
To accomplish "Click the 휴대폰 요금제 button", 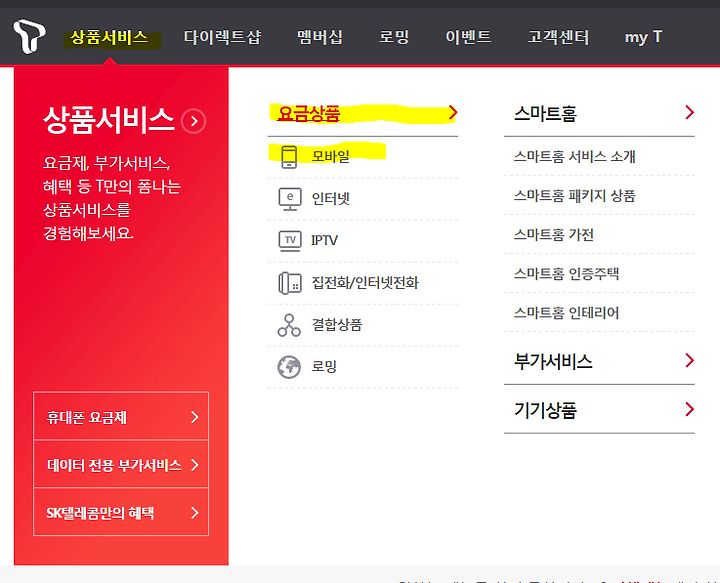I will [121, 417].
